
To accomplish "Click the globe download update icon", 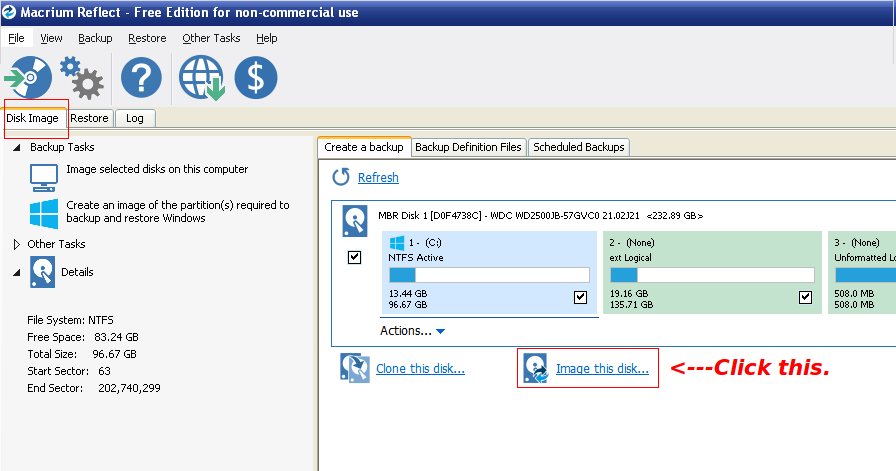I will [201, 78].
